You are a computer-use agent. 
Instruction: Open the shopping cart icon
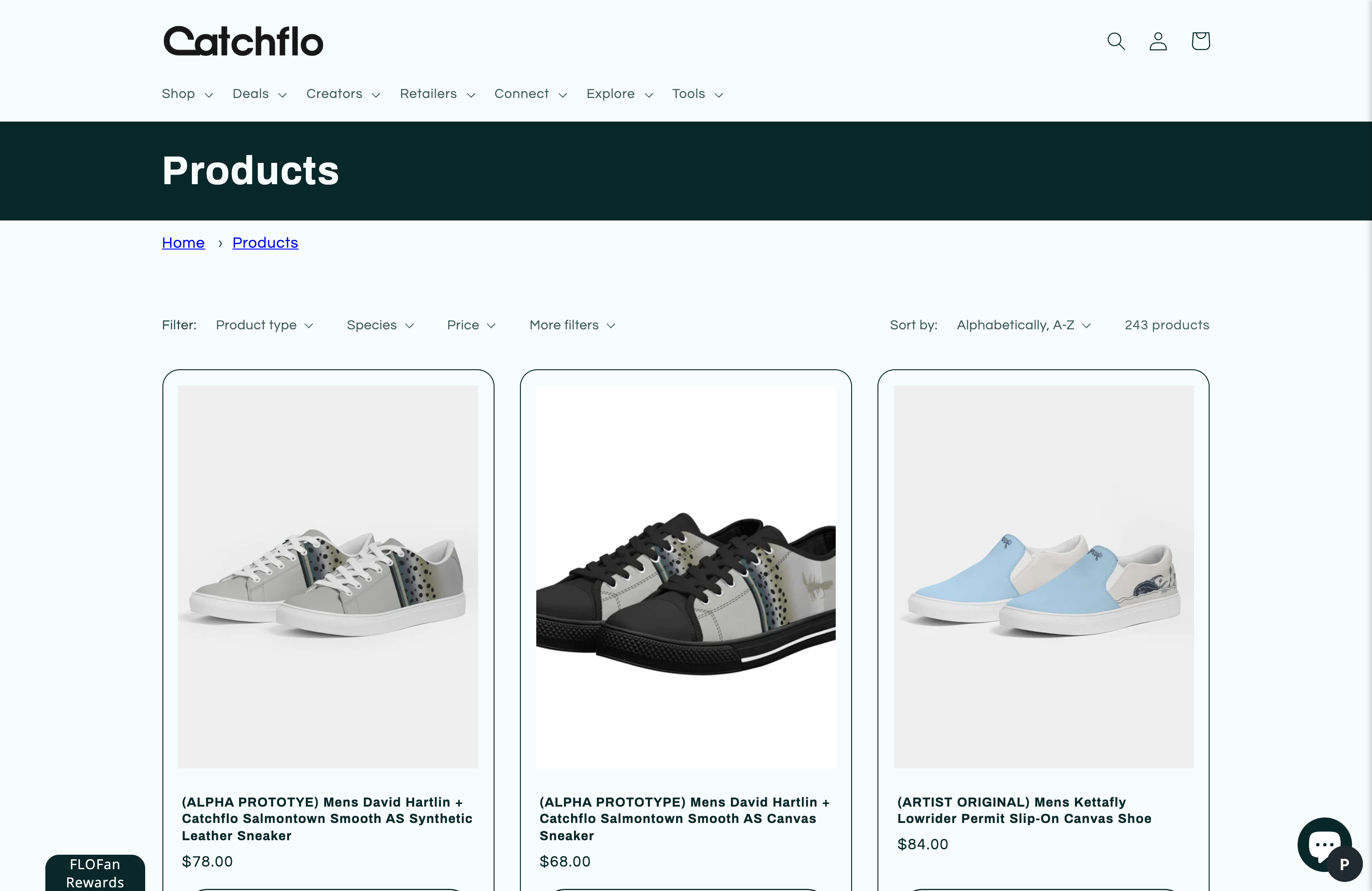tap(1201, 41)
